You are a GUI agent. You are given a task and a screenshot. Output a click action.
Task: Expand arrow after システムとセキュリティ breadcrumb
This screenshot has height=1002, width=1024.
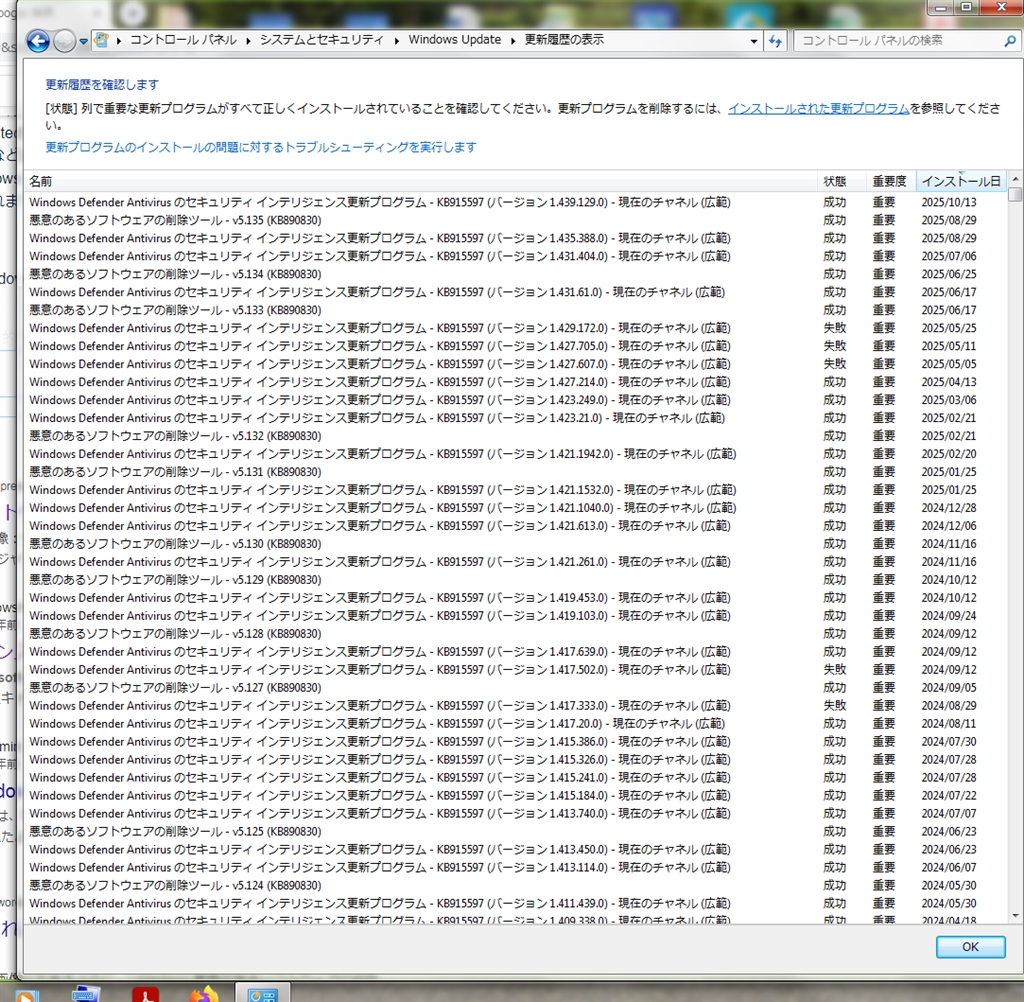pos(396,40)
